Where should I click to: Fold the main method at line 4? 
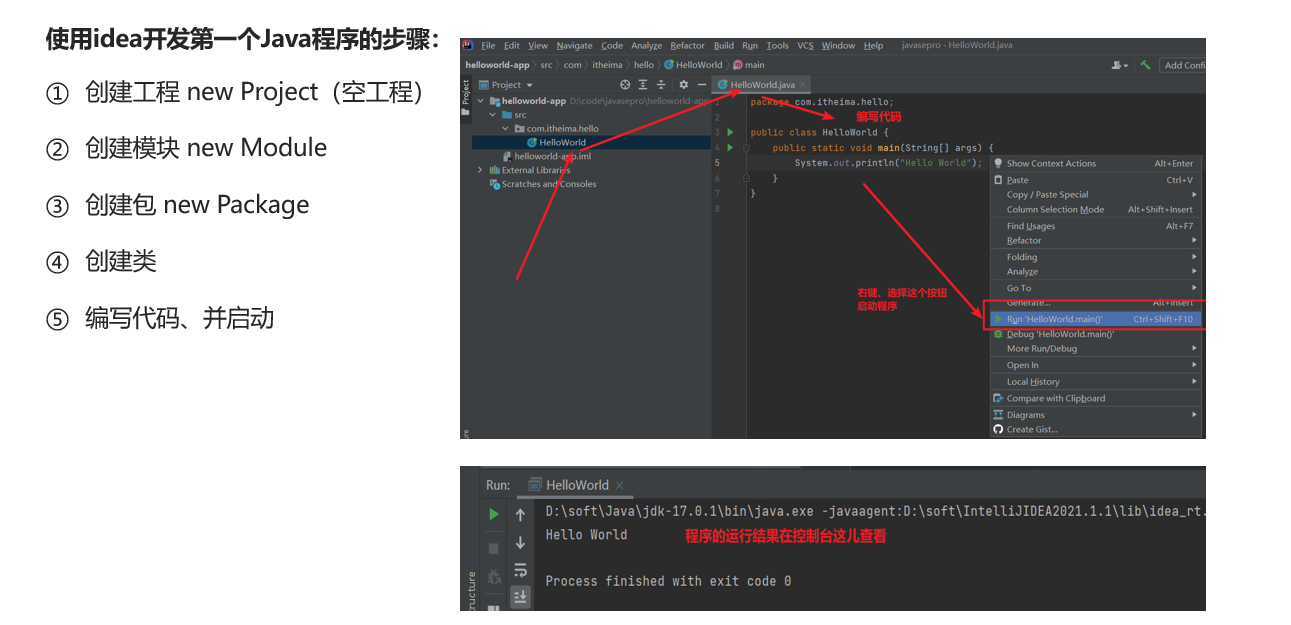pyautogui.click(x=746, y=147)
